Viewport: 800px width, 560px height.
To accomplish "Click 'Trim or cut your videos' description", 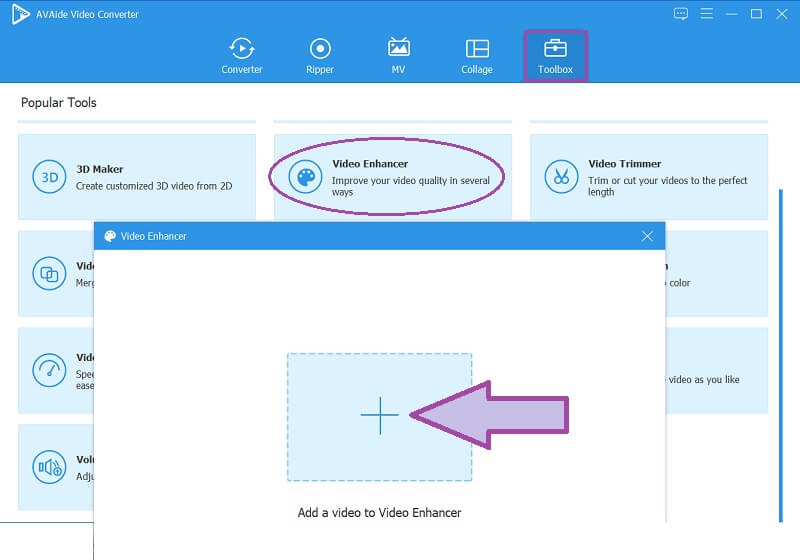I will (667, 186).
